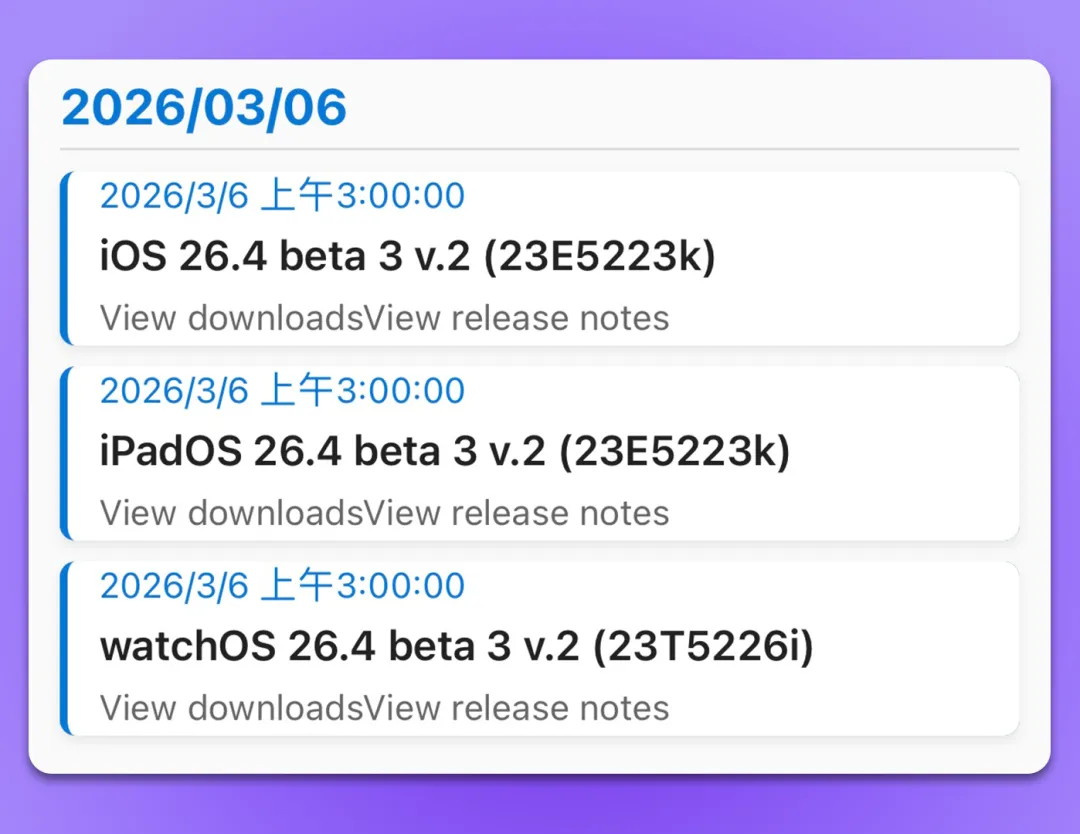Open release notes for iOS 26.4 beta 3
Screen dimensions: 1080x834
pyautogui.click(x=516, y=318)
